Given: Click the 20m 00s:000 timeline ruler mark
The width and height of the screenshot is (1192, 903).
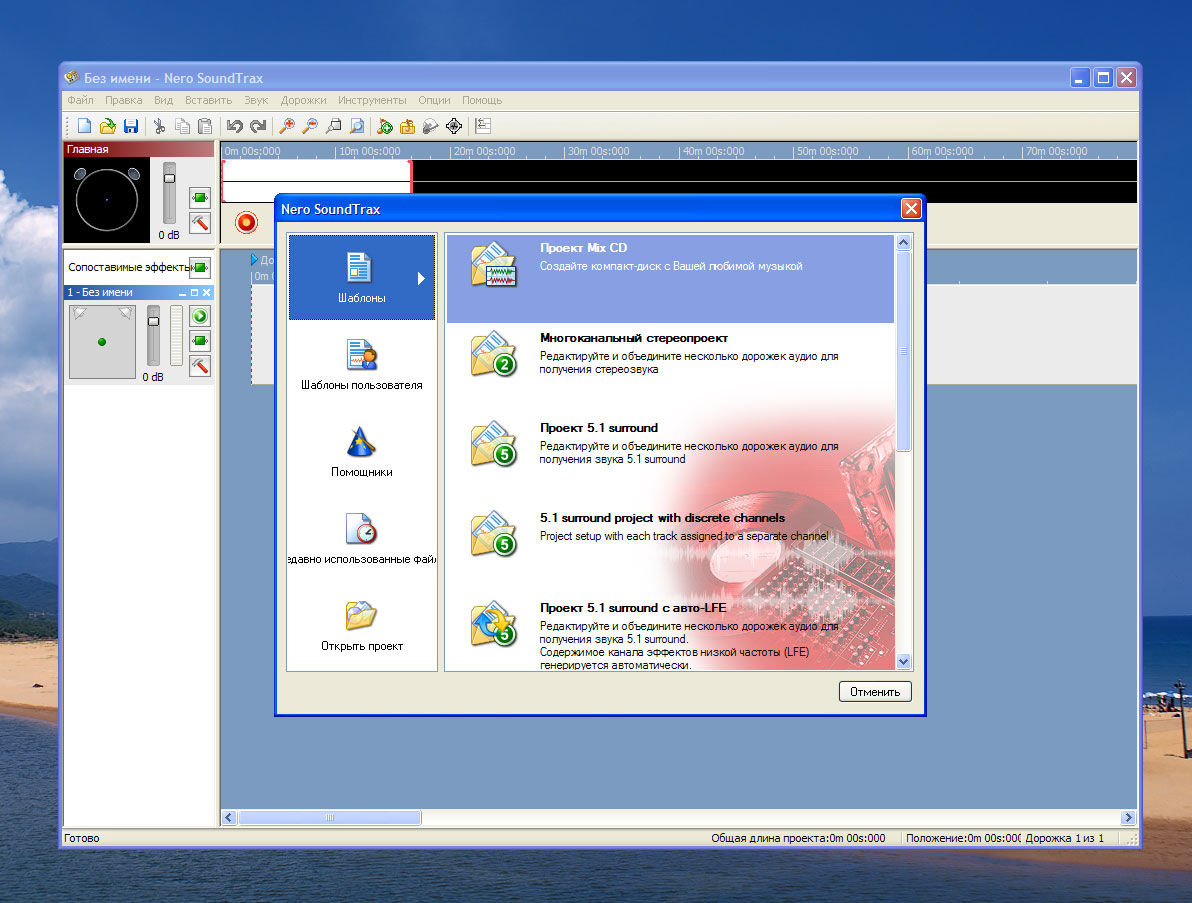Looking at the screenshot, I should tap(484, 151).
